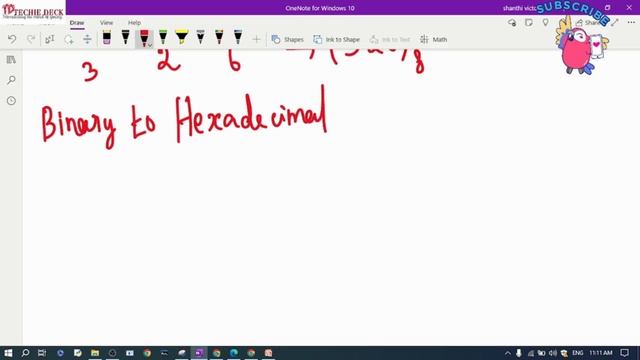Viewport: 640px width, 360px height.
Task: Open the Windows Start menu
Action: [x=8, y=353]
